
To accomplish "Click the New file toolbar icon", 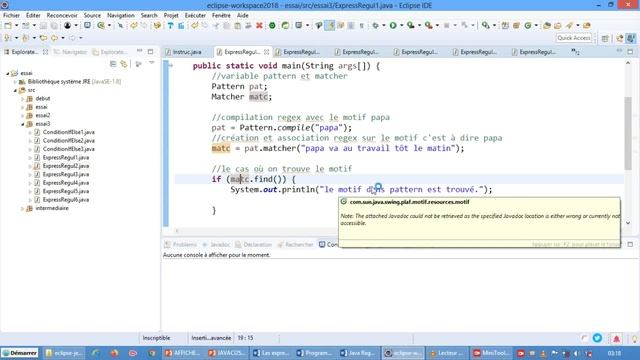I will click(8, 25).
